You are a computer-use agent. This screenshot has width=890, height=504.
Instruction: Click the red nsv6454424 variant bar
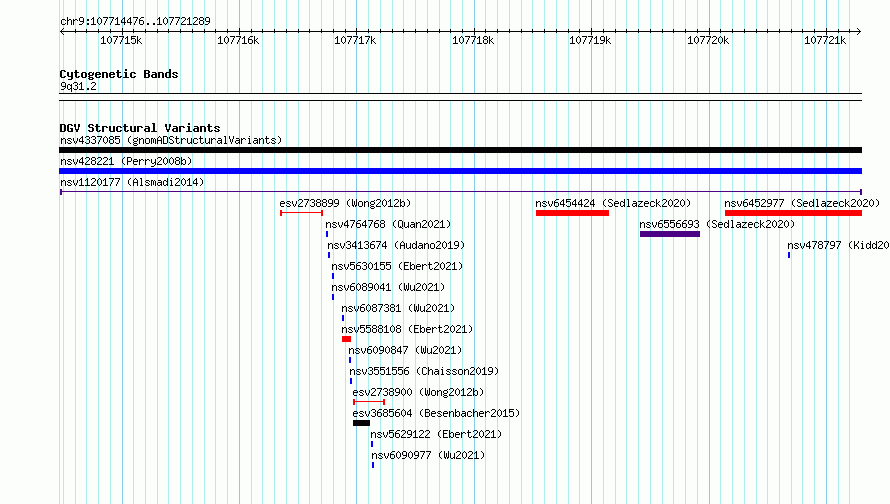pos(572,213)
